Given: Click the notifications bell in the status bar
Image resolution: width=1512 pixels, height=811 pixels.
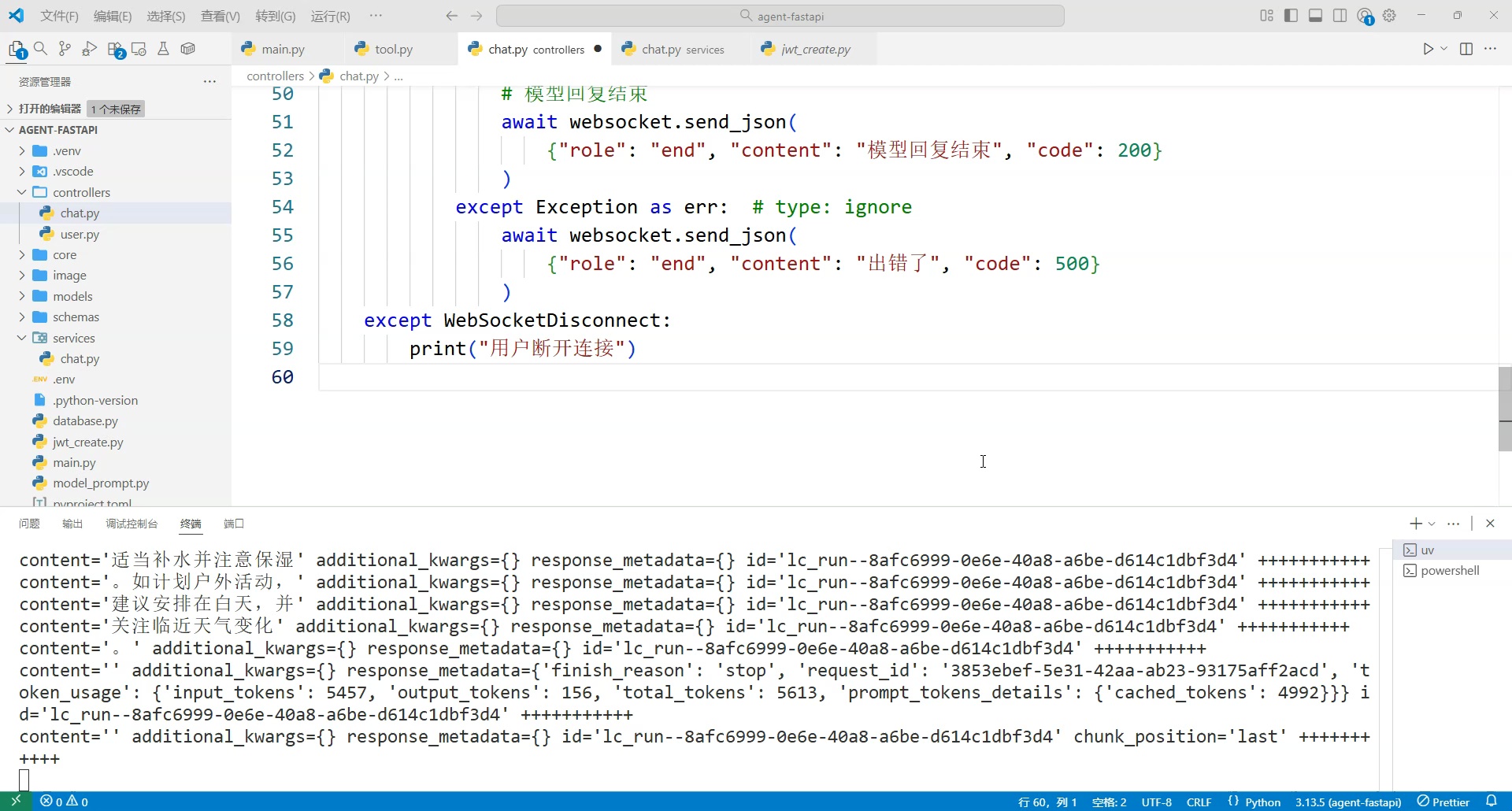Looking at the screenshot, I should pos(1492,802).
